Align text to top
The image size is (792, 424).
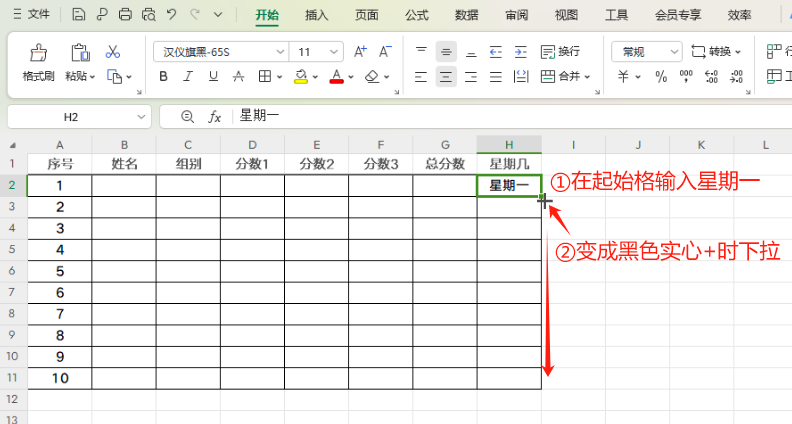421,52
